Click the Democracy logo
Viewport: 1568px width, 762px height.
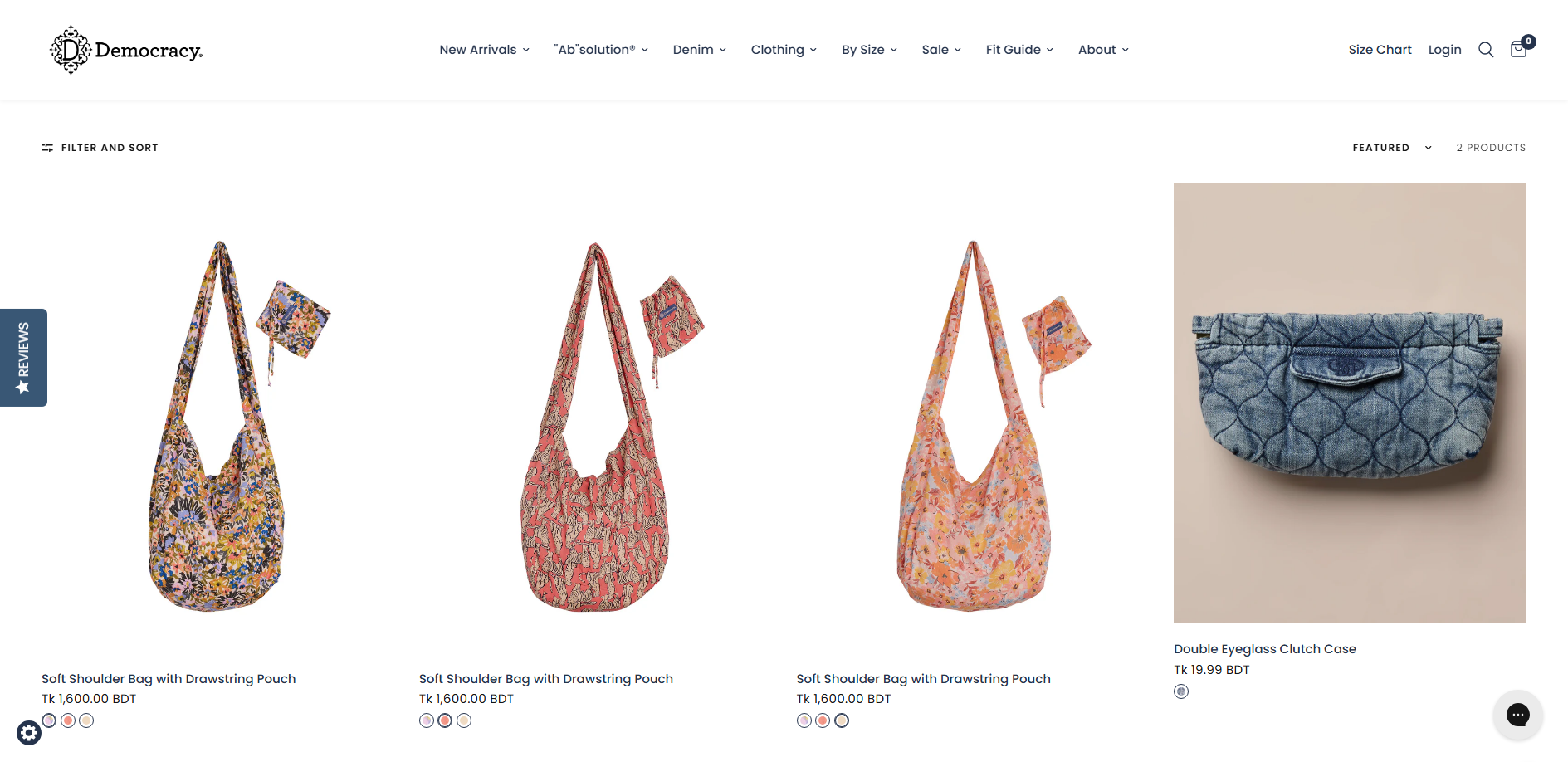126,50
